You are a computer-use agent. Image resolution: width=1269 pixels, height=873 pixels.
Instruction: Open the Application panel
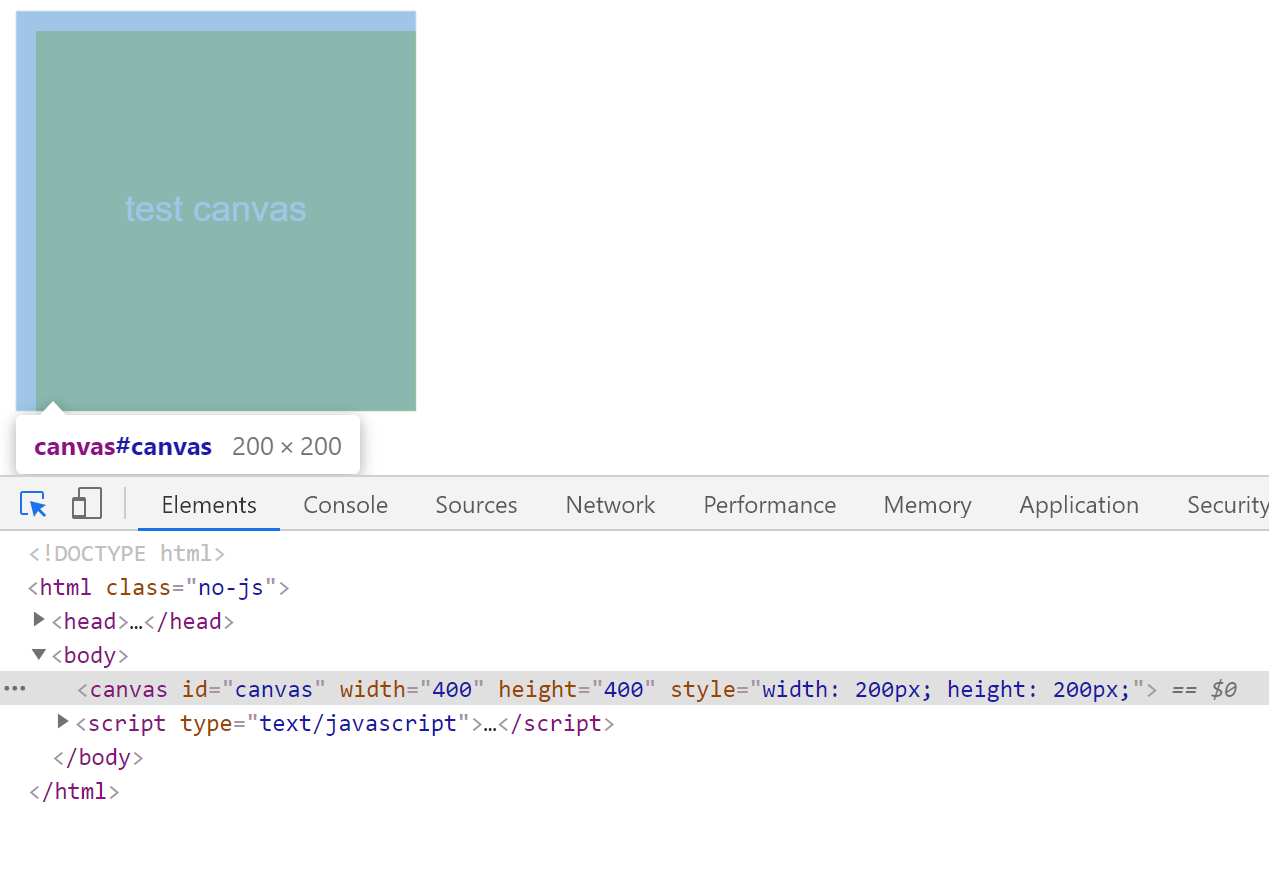click(1079, 505)
